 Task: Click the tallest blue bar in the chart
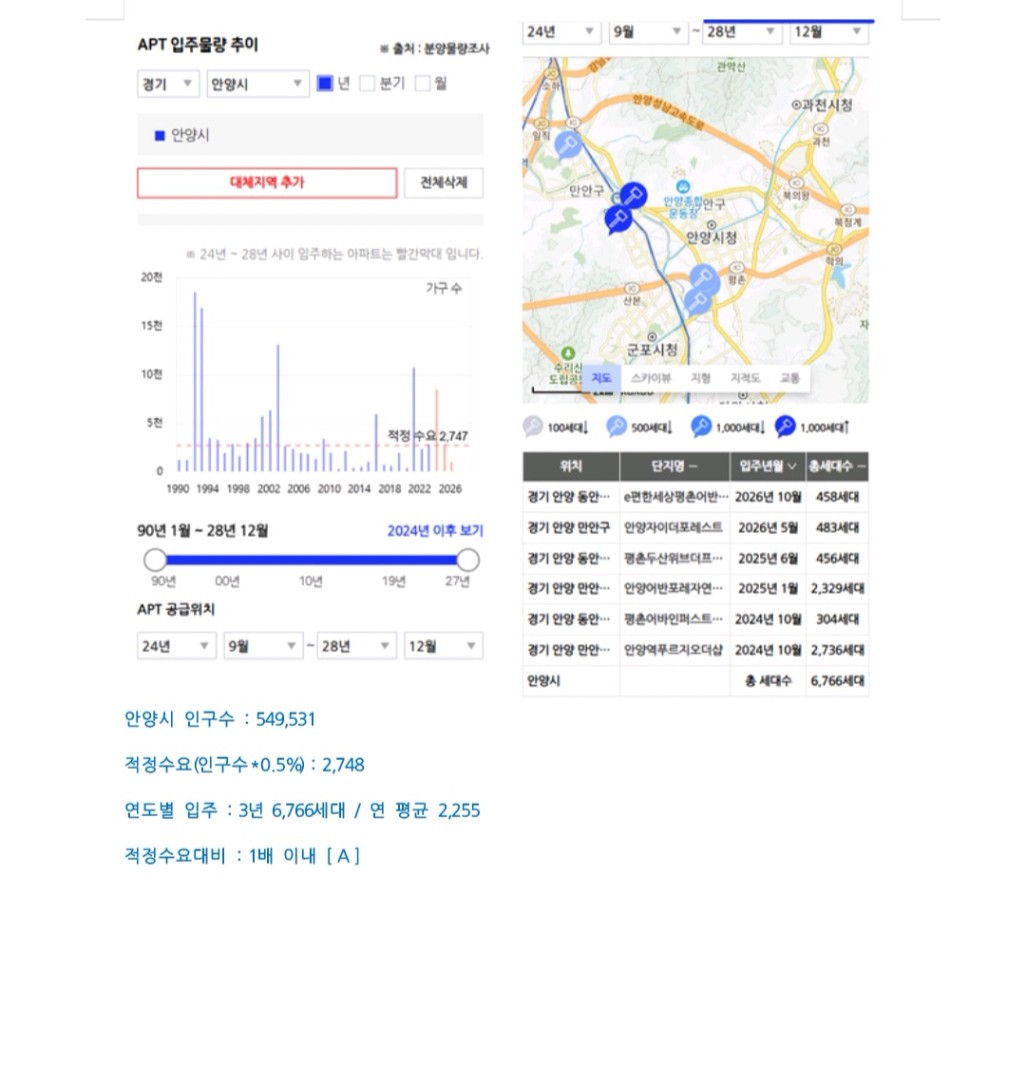point(195,382)
